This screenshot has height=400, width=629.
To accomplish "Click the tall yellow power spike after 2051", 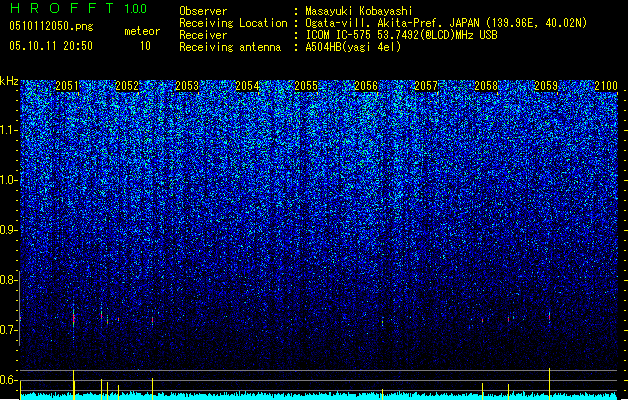I will tap(73, 385).
